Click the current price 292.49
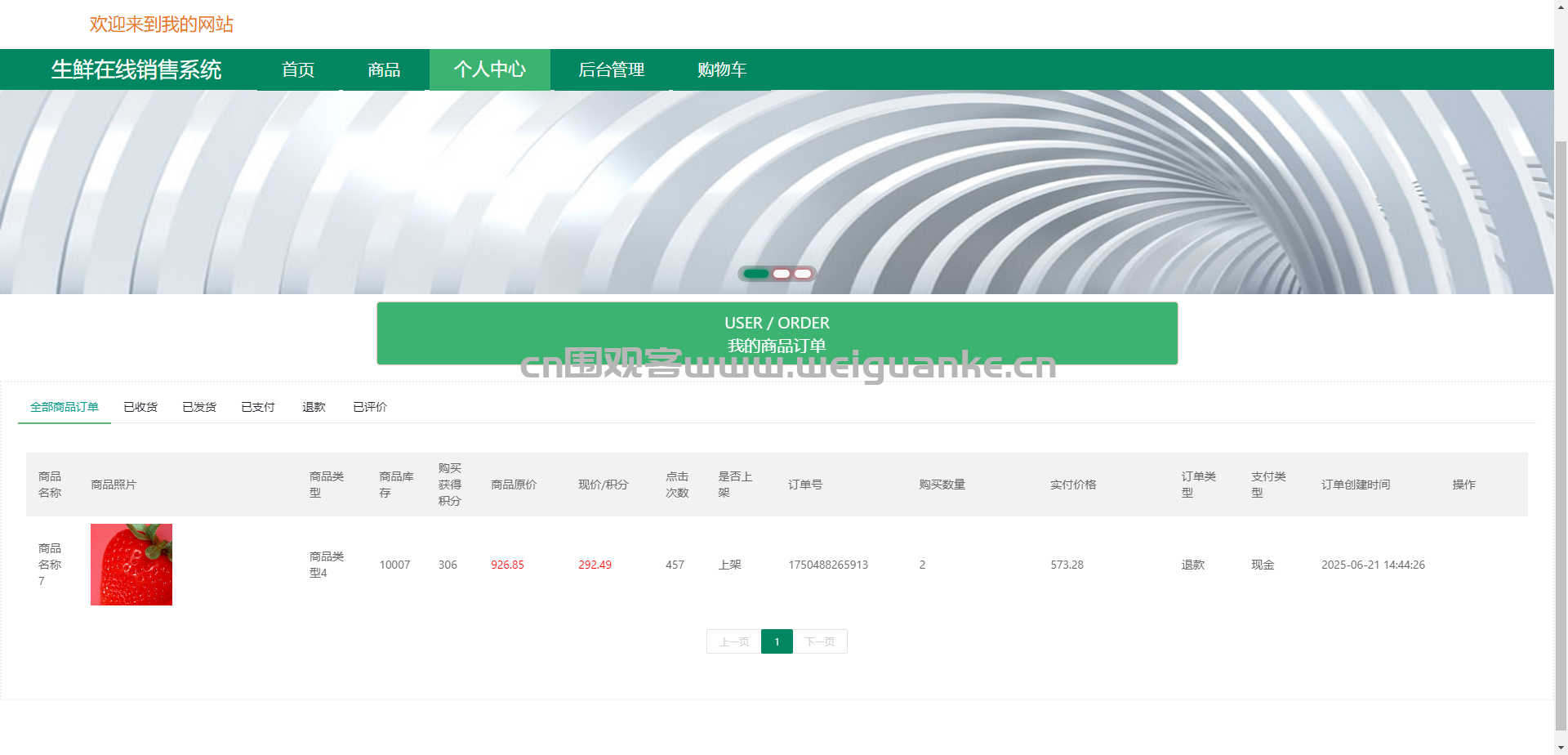The image size is (1568, 755). coord(595,565)
